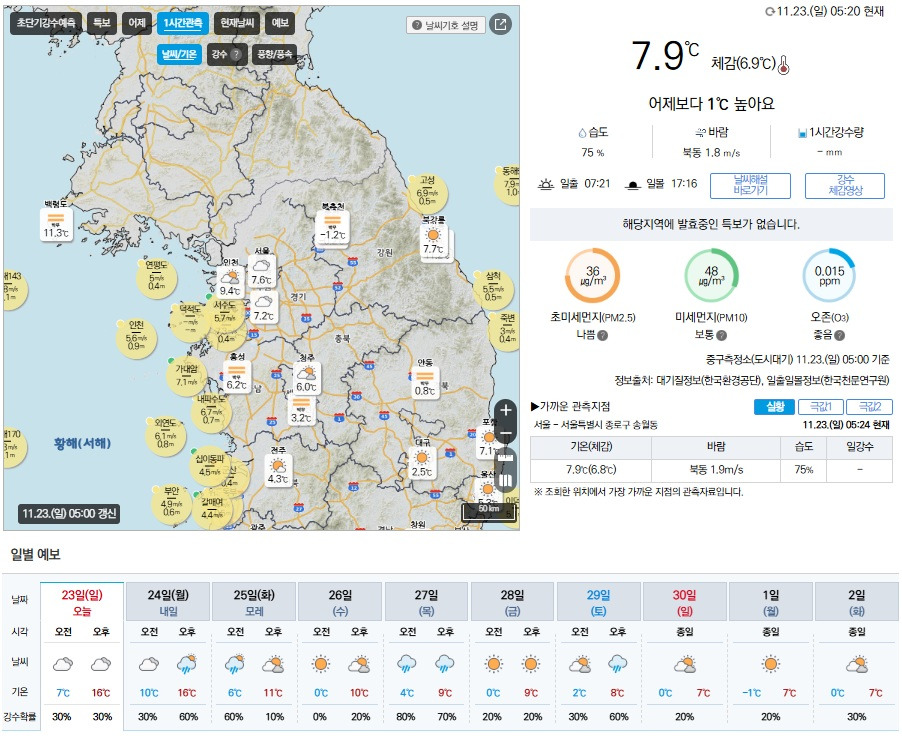Click the 11.23.(일) 05:00 갱신 timestamp label
The width and height of the screenshot is (902, 738).
coord(70,513)
